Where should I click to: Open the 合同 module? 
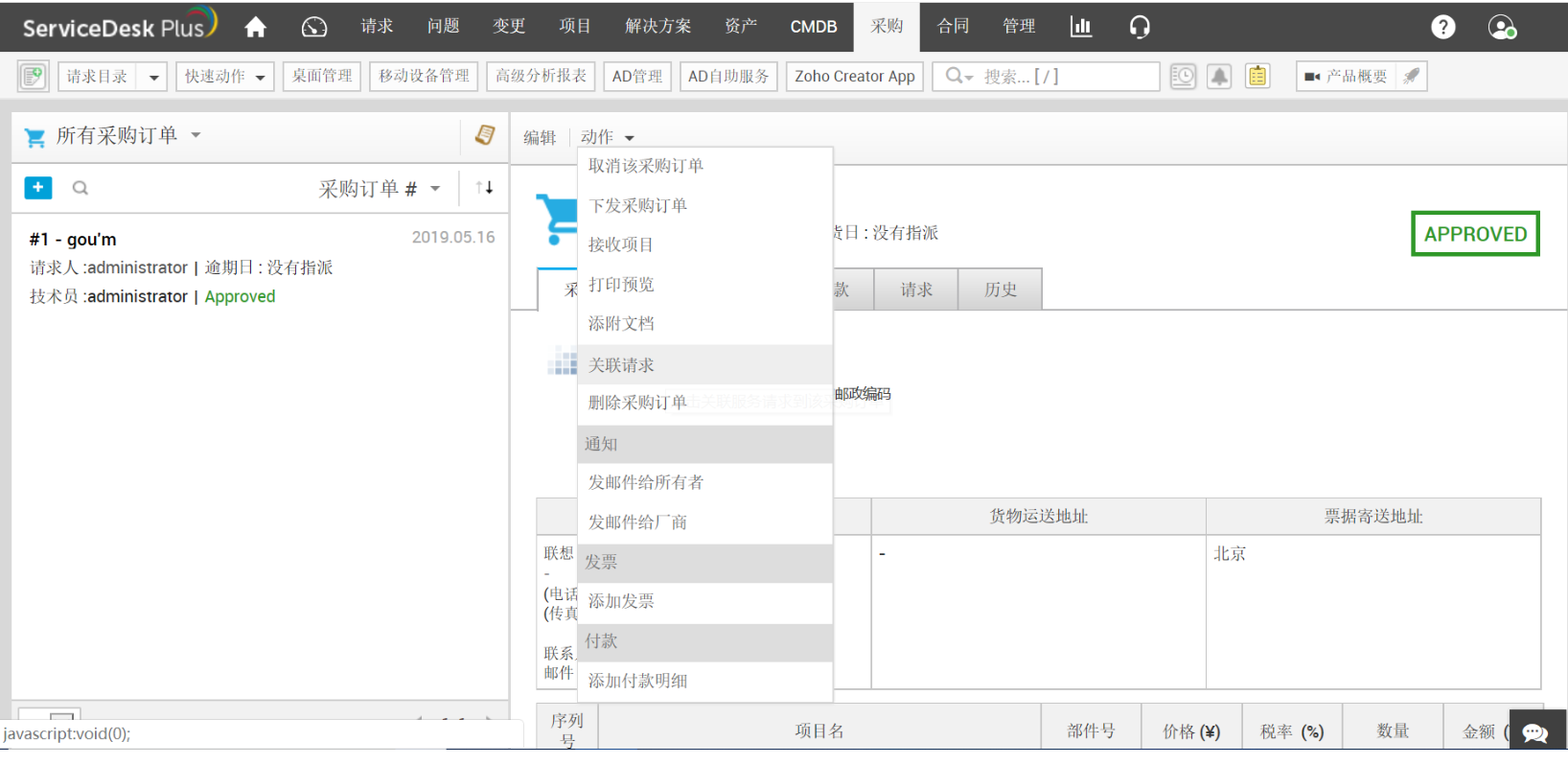954,26
